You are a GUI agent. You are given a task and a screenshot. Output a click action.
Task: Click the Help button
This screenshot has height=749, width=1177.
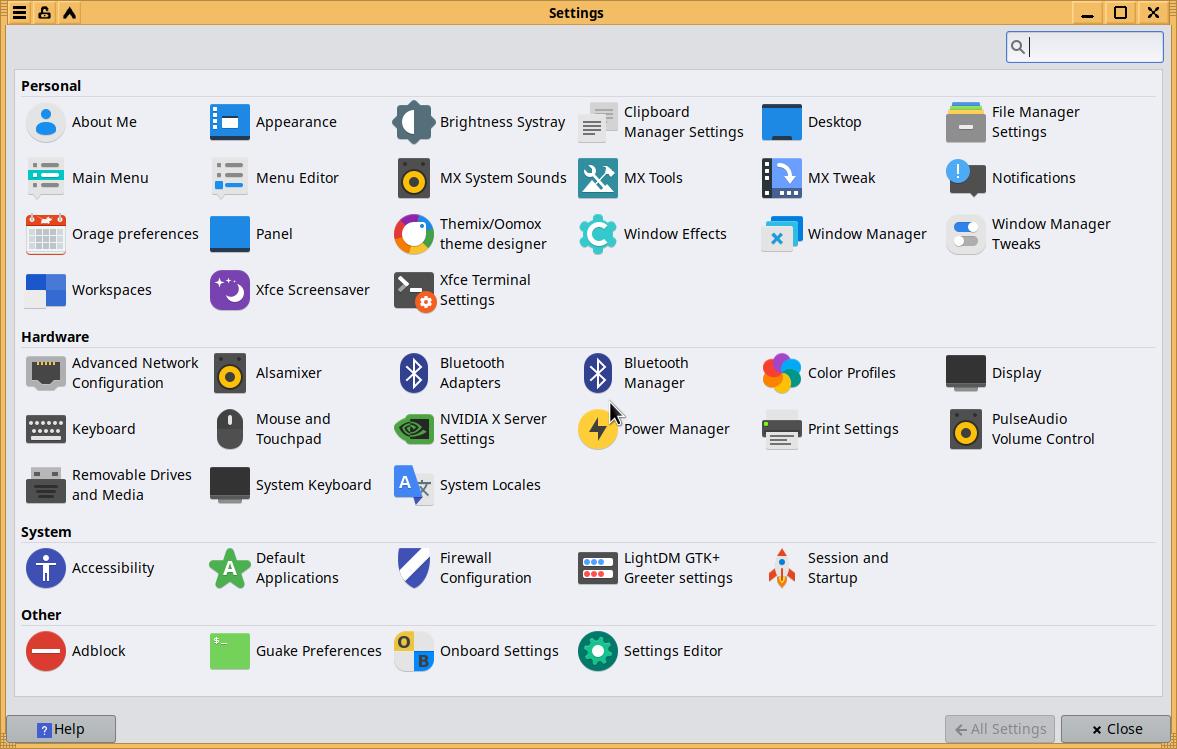[61, 729]
